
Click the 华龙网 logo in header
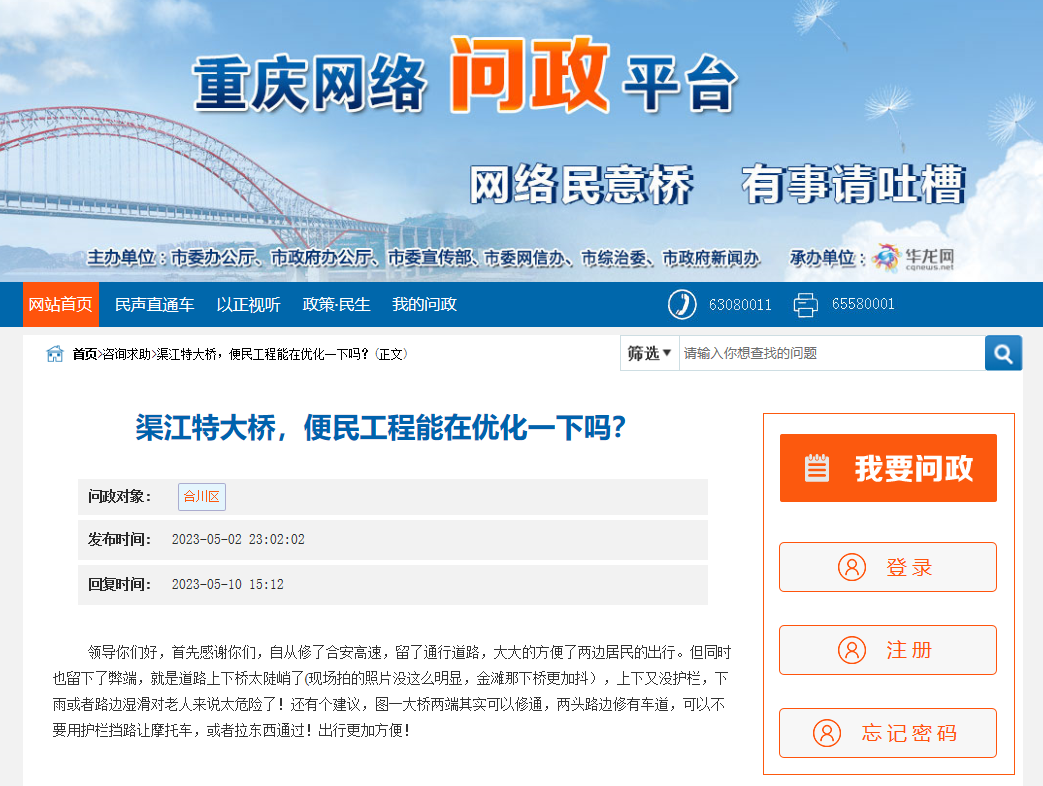pos(914,258)
